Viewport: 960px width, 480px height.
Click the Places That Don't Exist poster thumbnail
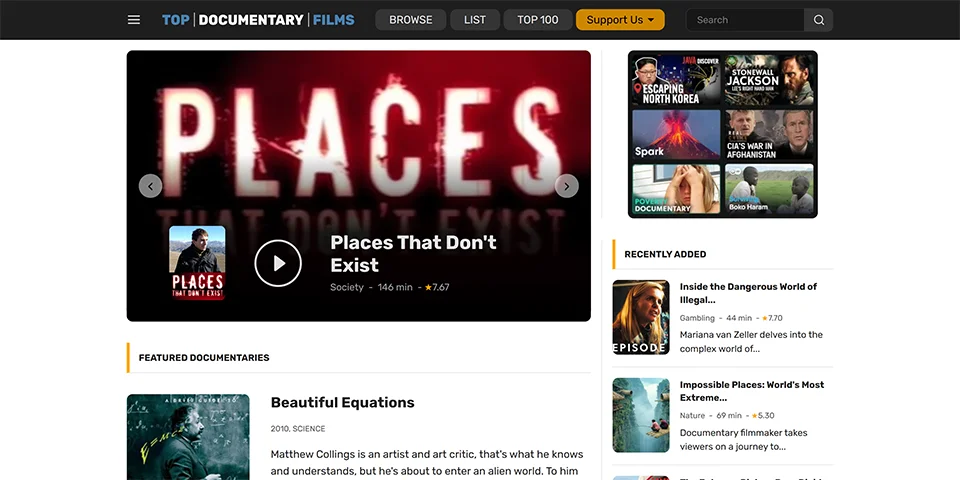[197, 263]
